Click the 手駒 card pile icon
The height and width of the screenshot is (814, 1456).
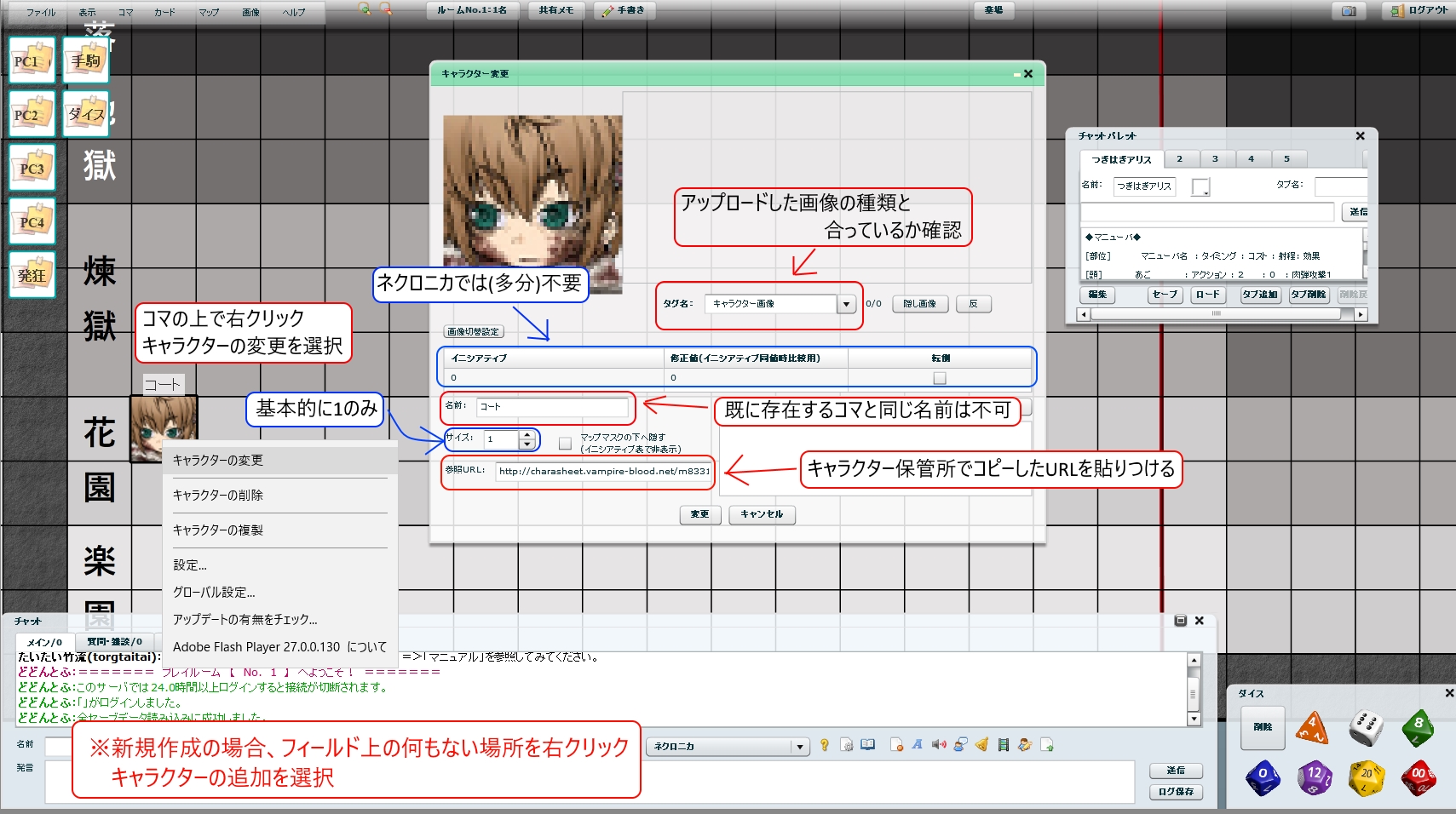pos(86,60)
